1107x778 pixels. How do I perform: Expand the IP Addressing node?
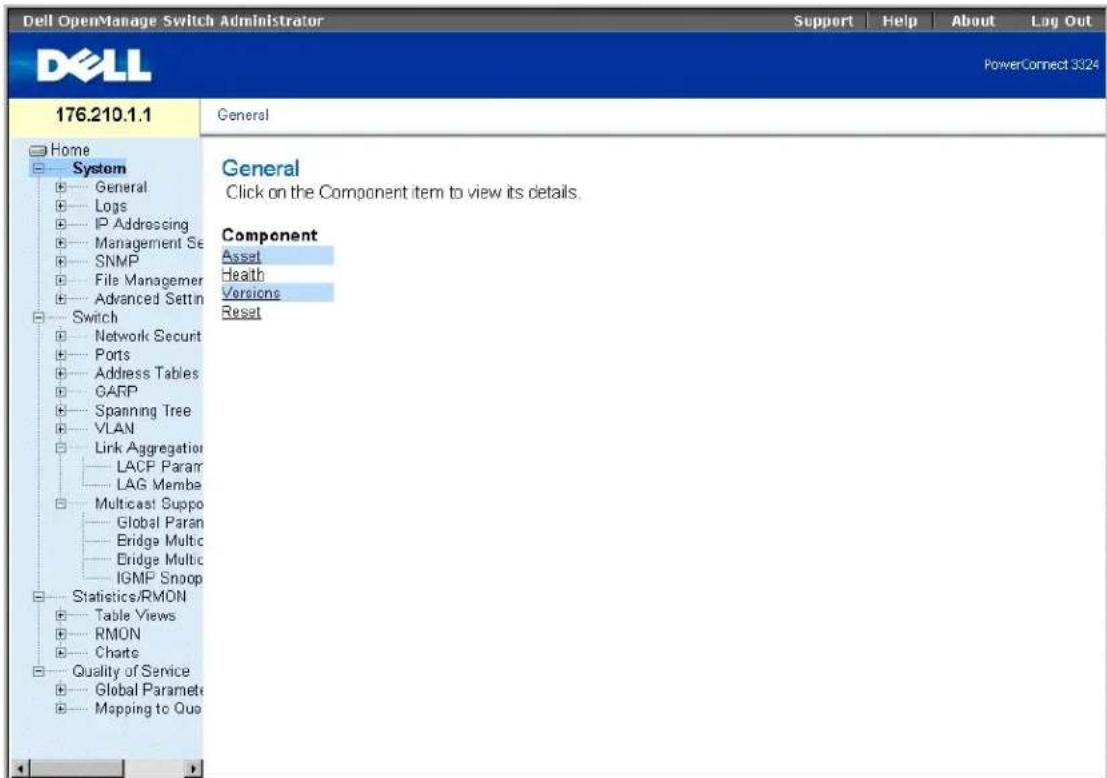coord(61,225)
